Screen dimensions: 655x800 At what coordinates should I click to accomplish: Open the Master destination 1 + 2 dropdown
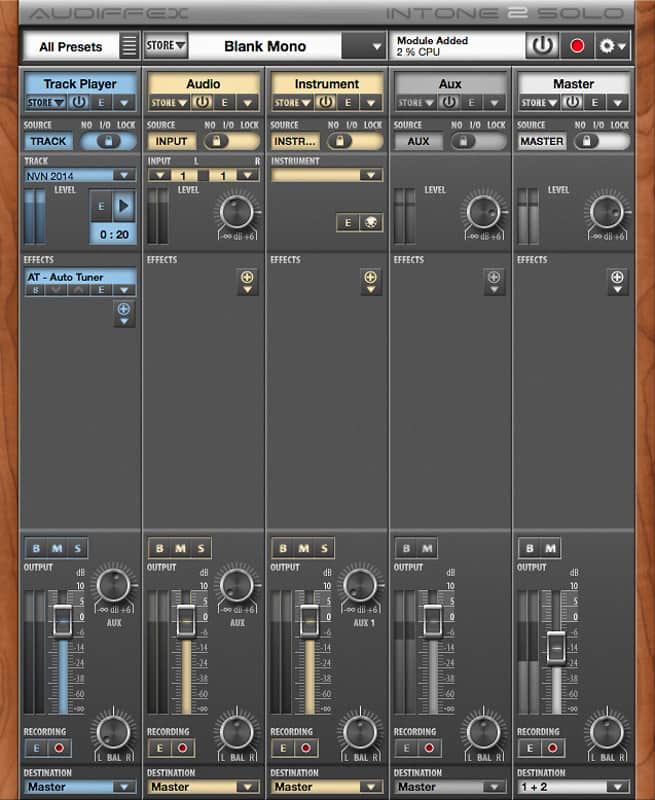[x=618, y=787]
